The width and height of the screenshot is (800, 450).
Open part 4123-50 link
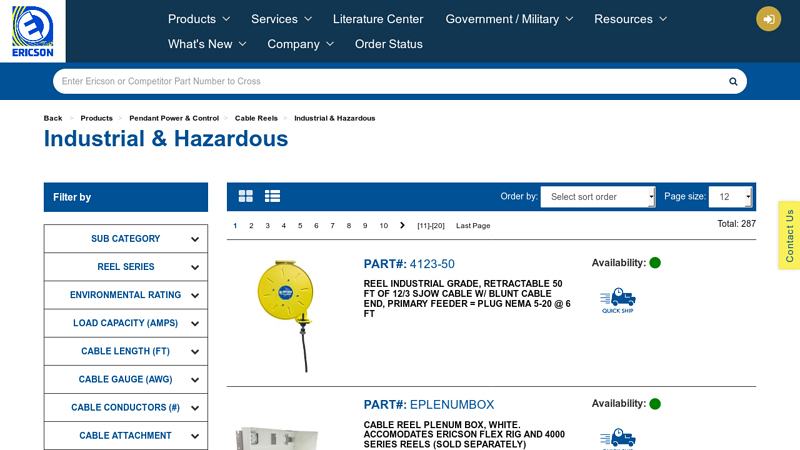click(409, 264)
